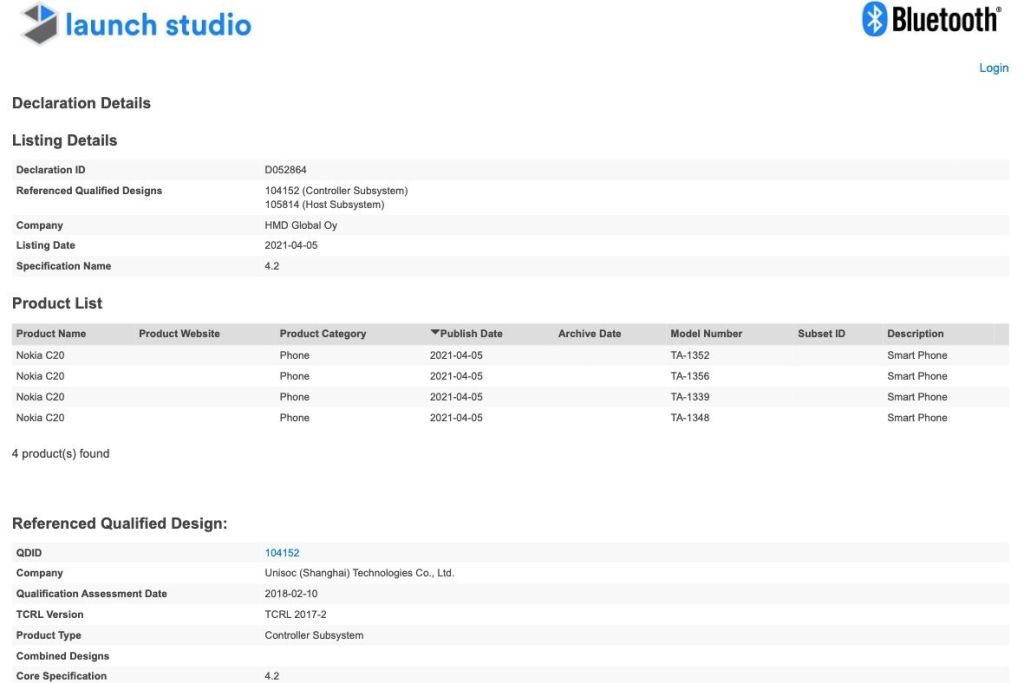The height and width of the screenshot is (683, 1024).
Task: Sort by Model Number column header
Action: coord(706,334)
